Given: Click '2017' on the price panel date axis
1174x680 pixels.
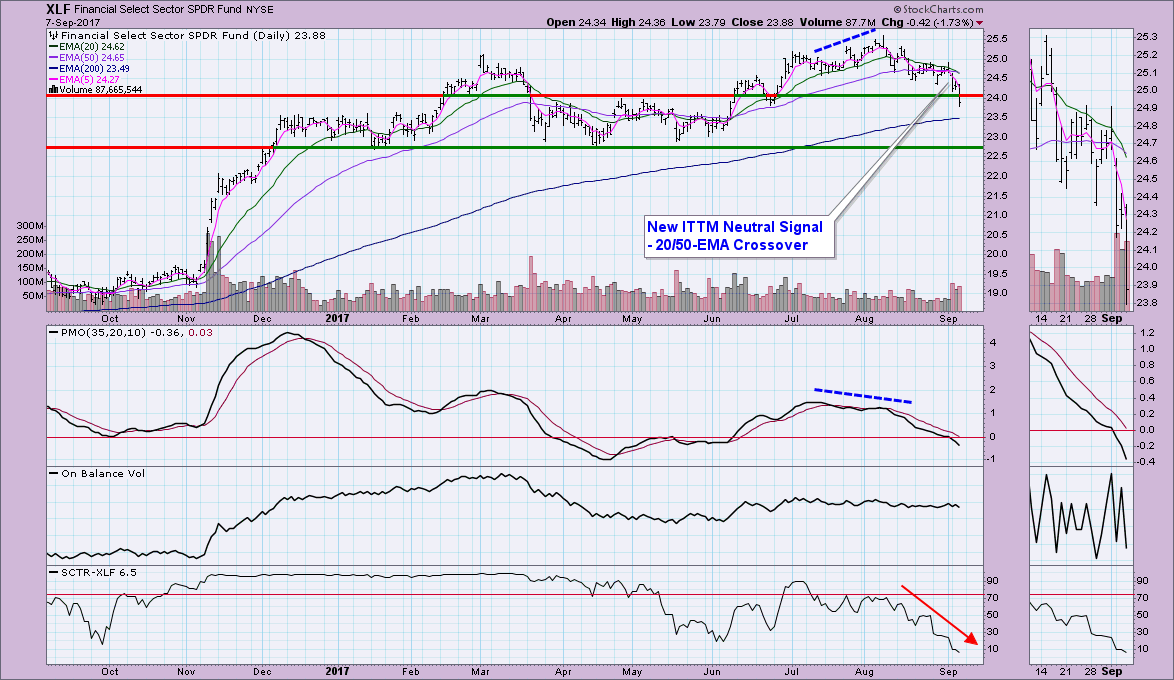Looking at the screenshot, I should click(x=338, y=318).
